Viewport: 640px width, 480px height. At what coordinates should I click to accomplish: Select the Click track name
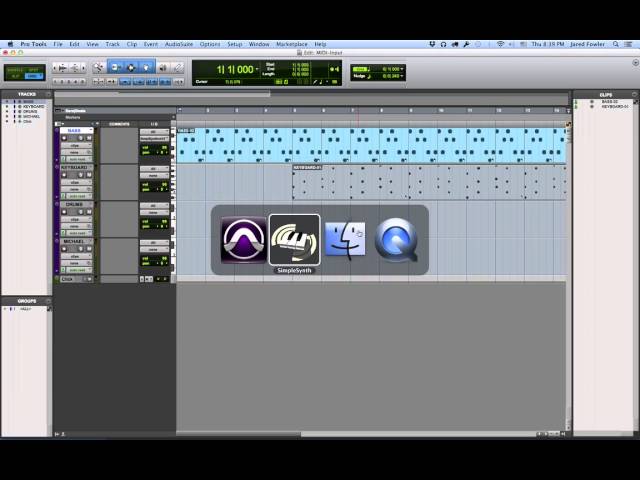[x=68, y=279]
